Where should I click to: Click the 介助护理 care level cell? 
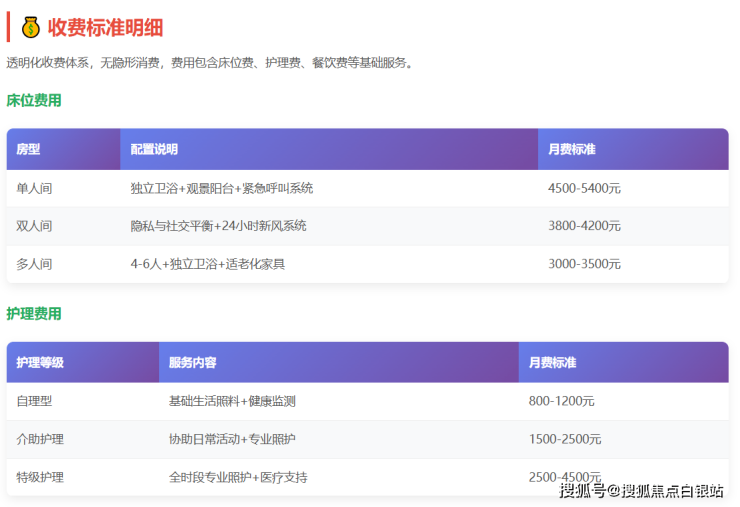pyautogui.click(x=40, y=439)
